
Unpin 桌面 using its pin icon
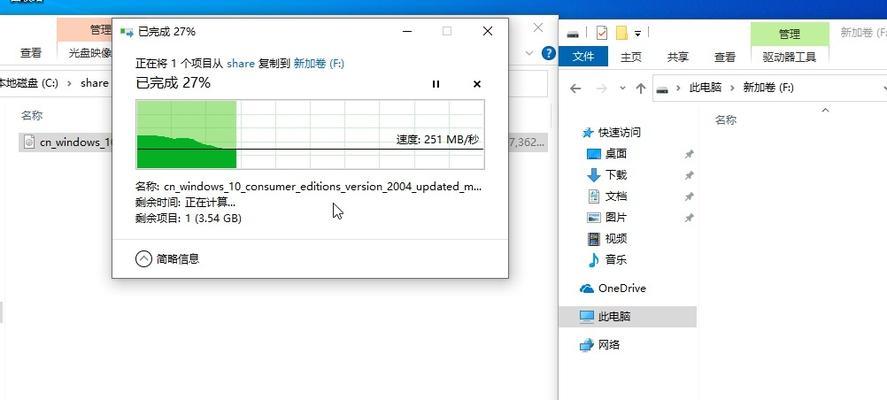689,154
